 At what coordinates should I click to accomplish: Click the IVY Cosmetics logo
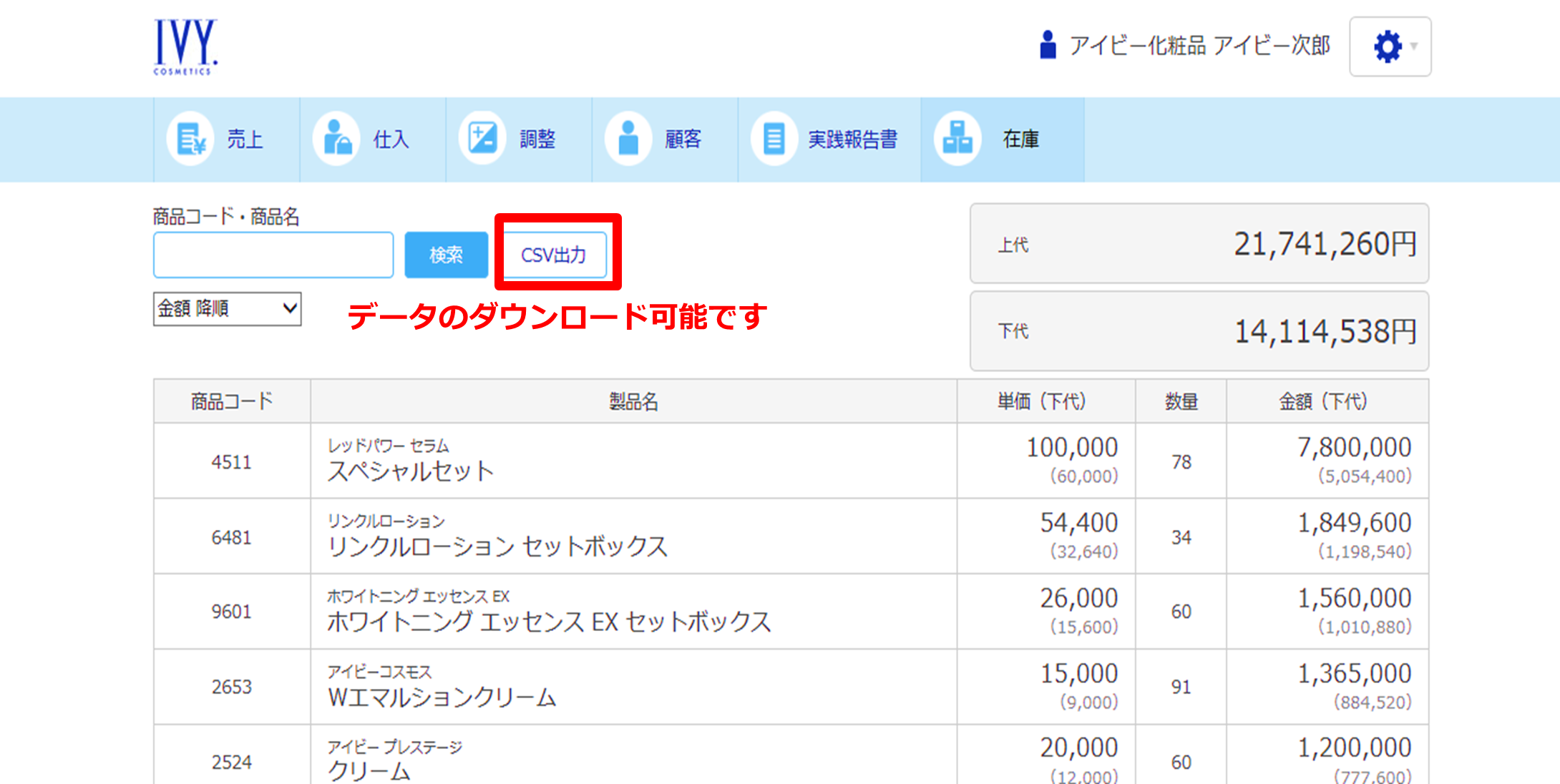coord(185,46)
